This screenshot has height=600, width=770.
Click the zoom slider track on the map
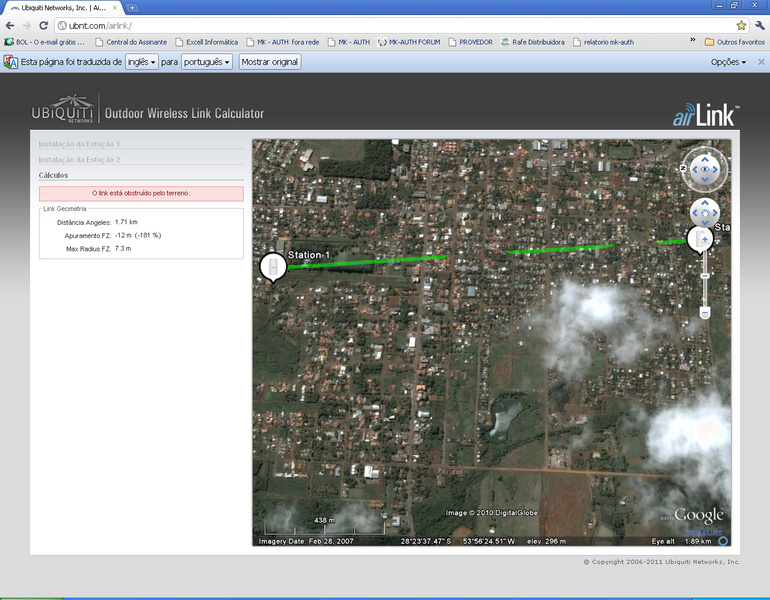[705, 292]
